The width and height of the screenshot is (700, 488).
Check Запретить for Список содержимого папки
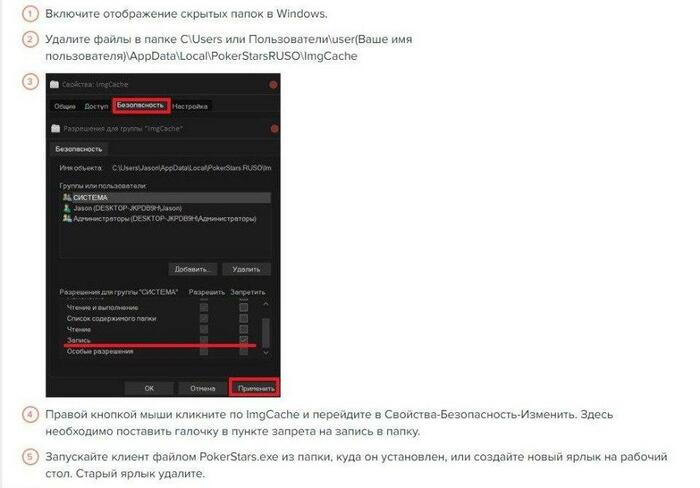243,318
